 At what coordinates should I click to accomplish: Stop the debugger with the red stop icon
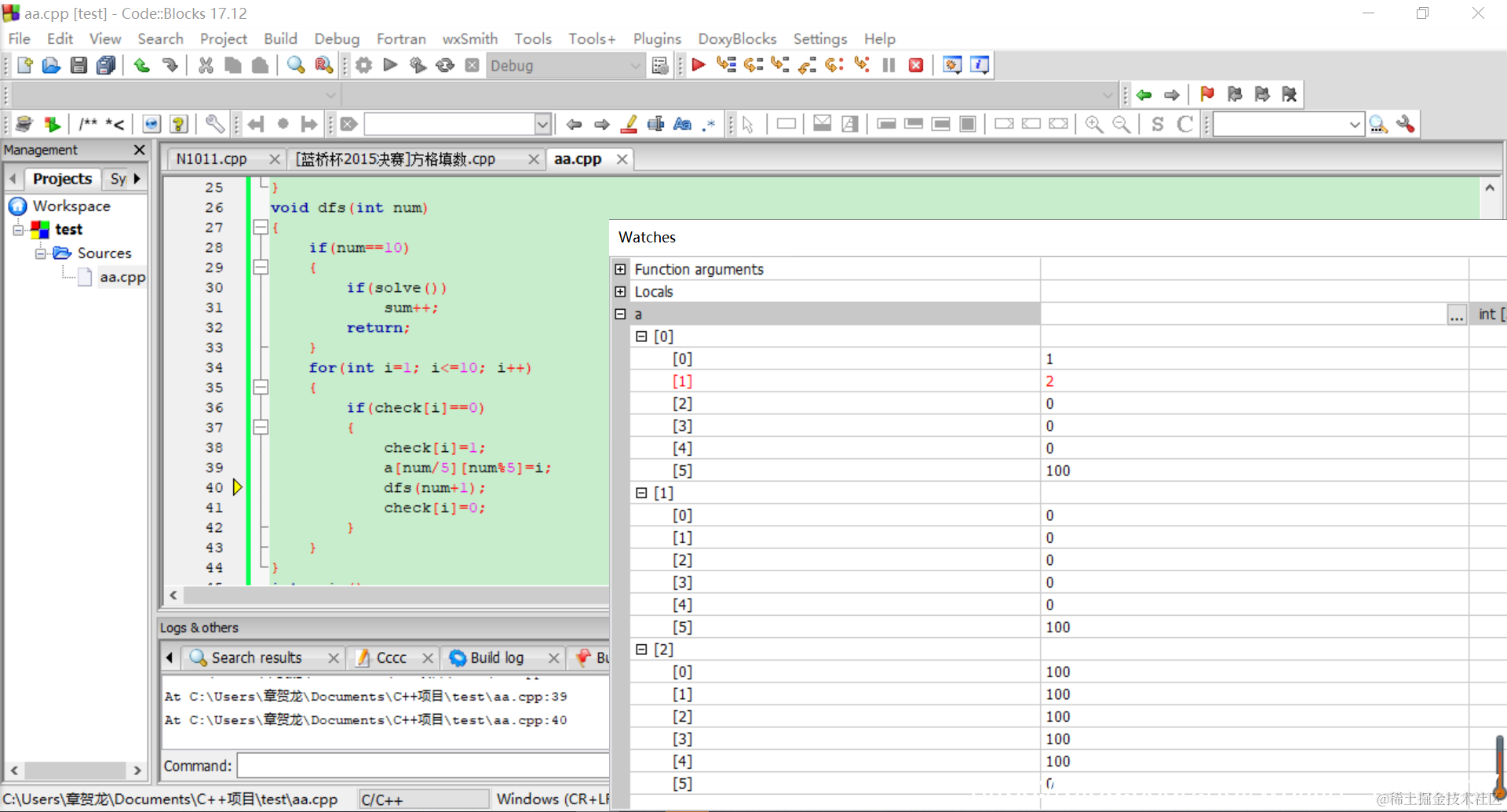coord(916,65)
